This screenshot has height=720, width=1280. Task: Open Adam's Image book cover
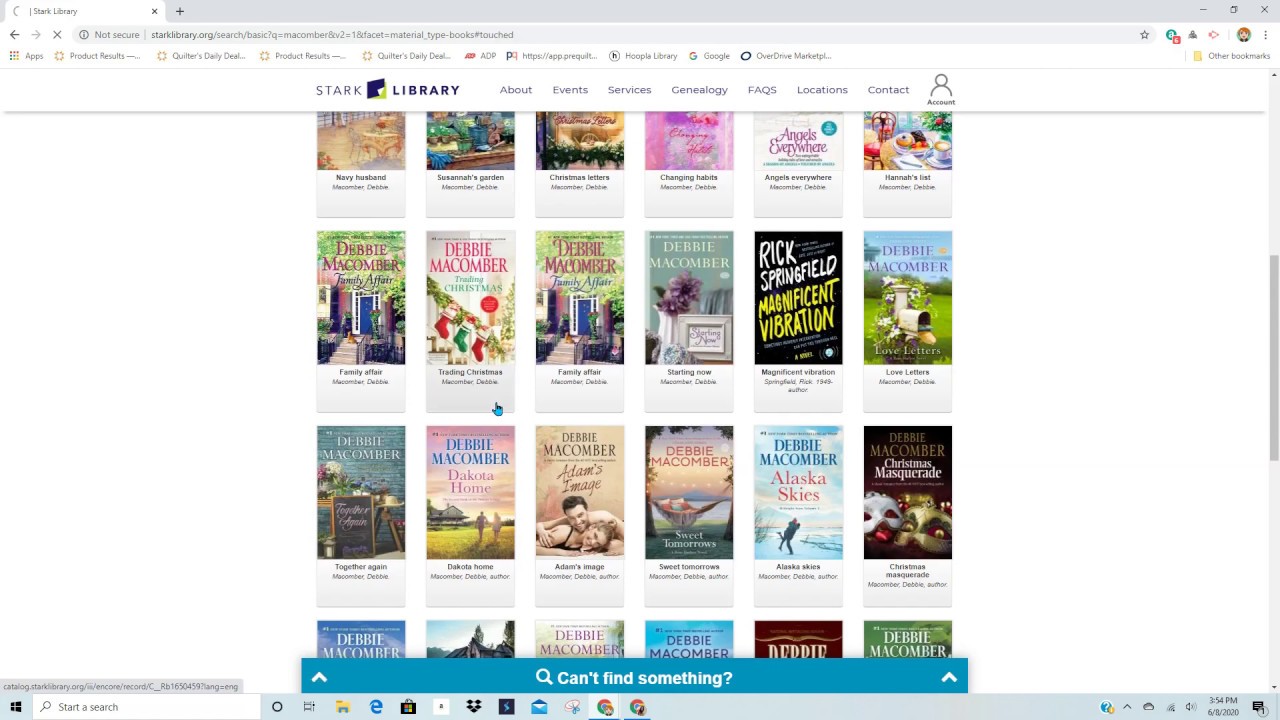pyautogui.click(x=579, y=493)
